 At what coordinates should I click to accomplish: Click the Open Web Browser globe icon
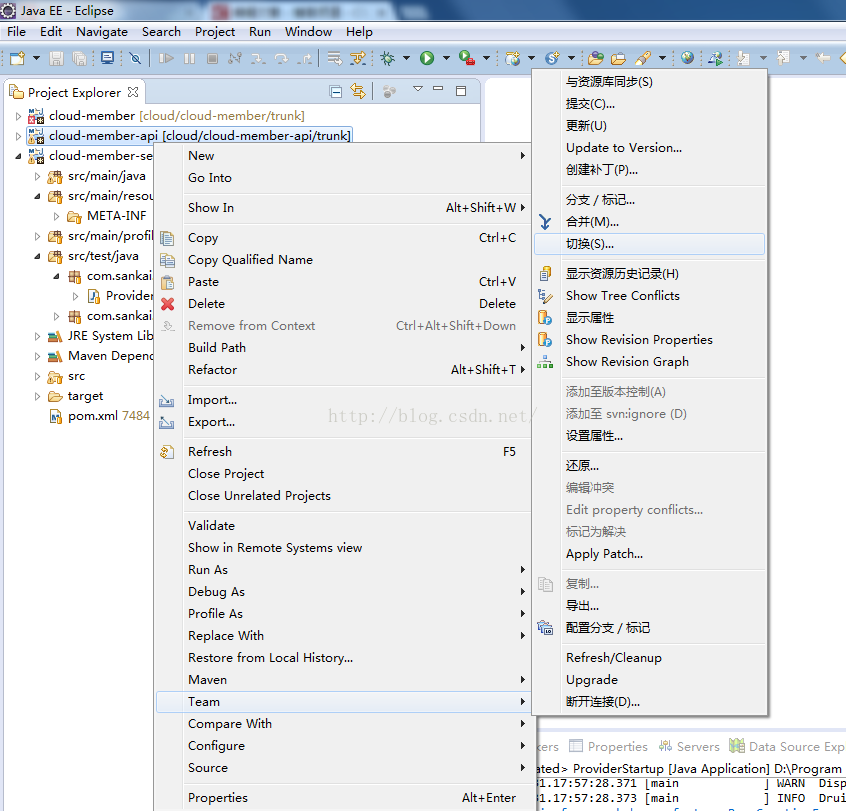[x=687, y=58]
